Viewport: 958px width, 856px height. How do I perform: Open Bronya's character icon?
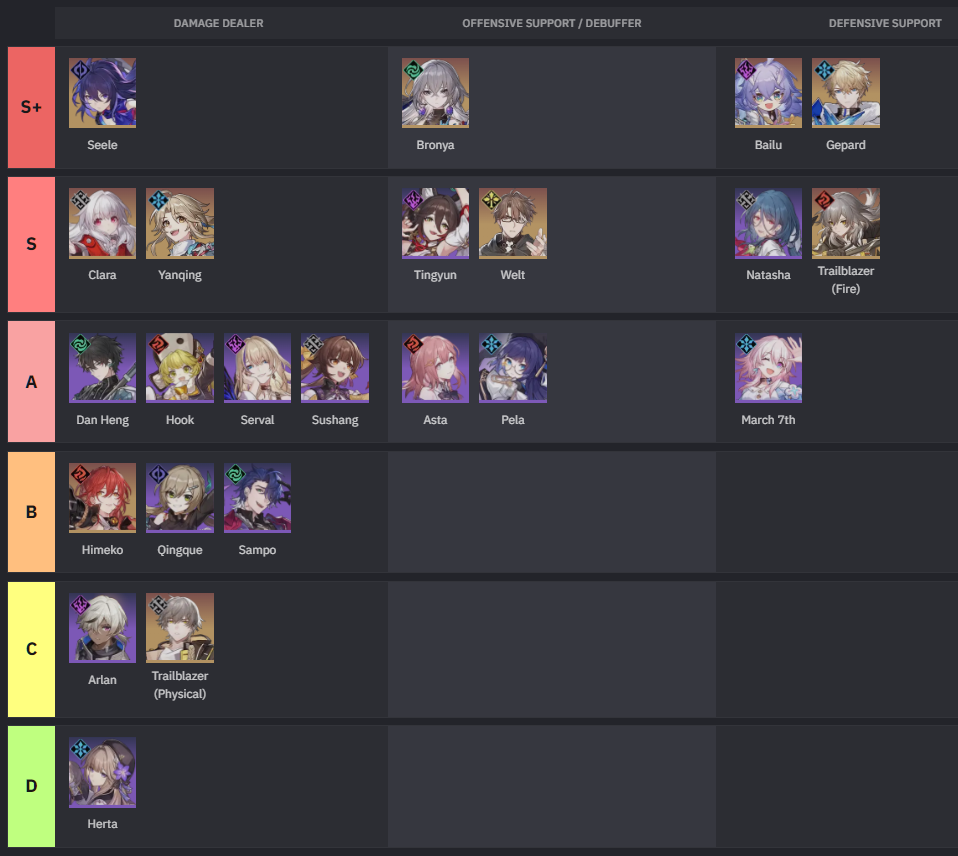(435, 93)
